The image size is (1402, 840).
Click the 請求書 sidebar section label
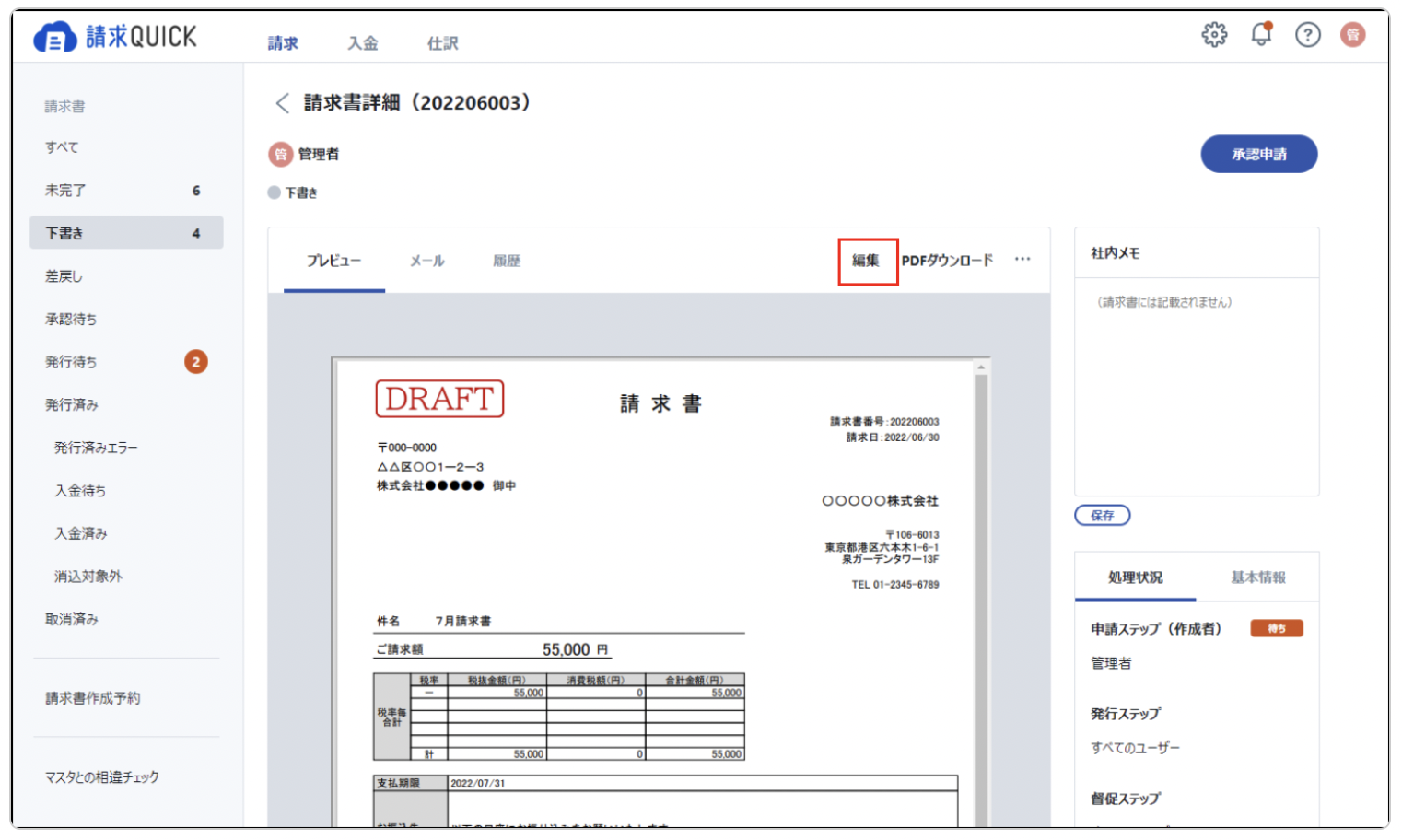pyautogui.click(x=64, y=107)
